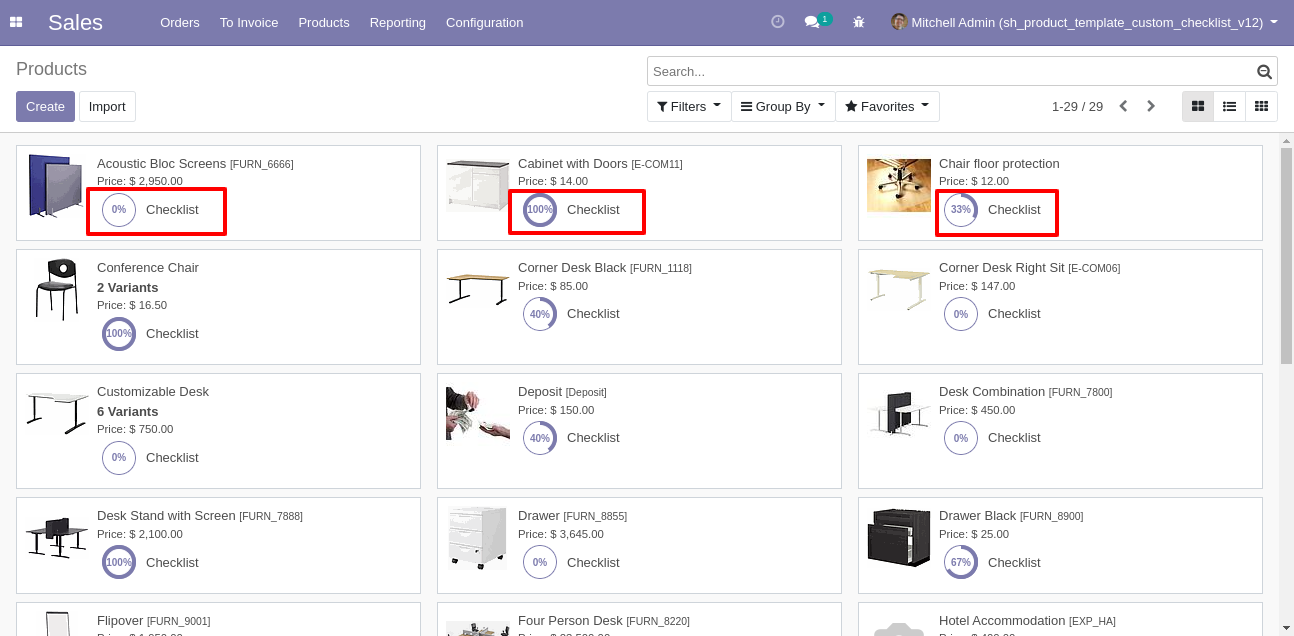Open Desk Stand with Screen image
Viewport: 1294px width, 636px height.
pos(57,538)
